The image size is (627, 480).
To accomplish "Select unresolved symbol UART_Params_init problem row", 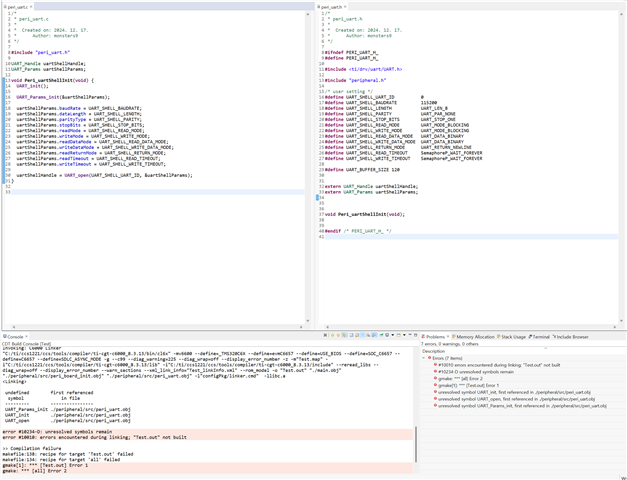I will click(522, 406).
